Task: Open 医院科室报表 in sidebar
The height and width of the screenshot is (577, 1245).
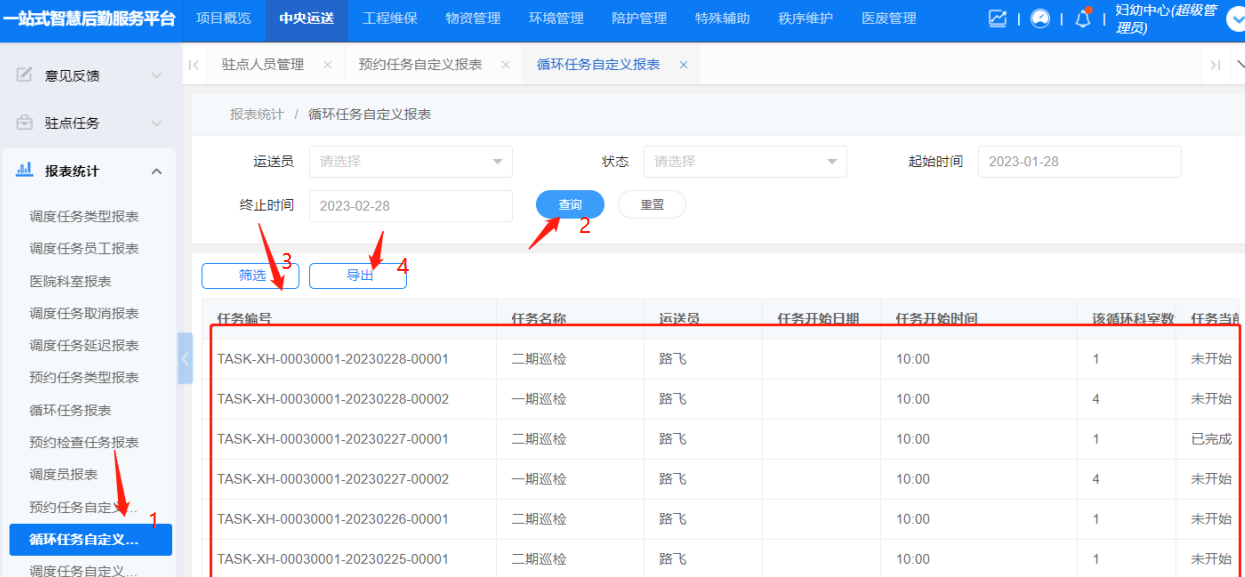Action: click(x=70, y=281)
